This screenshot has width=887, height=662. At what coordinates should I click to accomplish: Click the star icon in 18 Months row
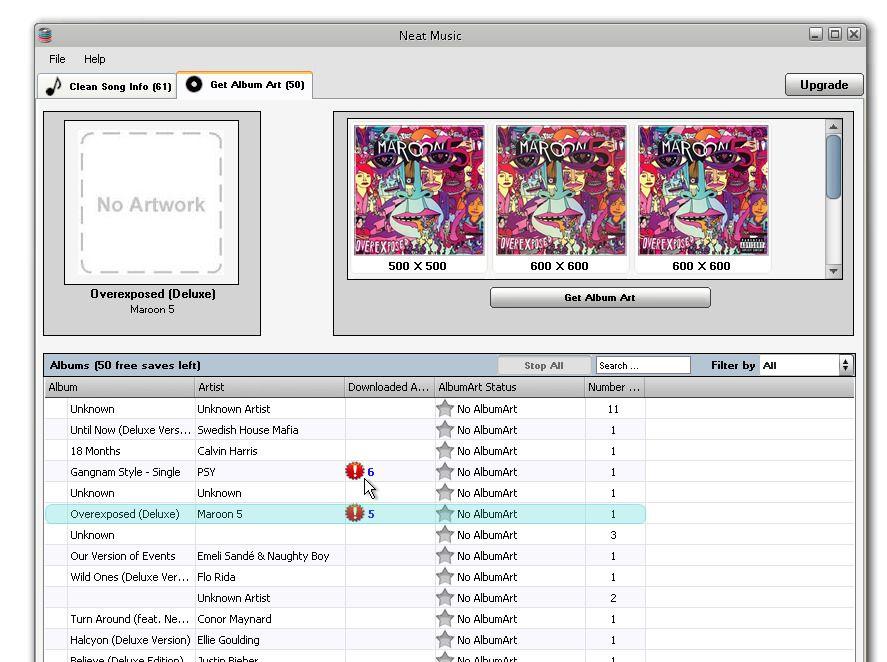pyautogui.click(x=445, y=450)
